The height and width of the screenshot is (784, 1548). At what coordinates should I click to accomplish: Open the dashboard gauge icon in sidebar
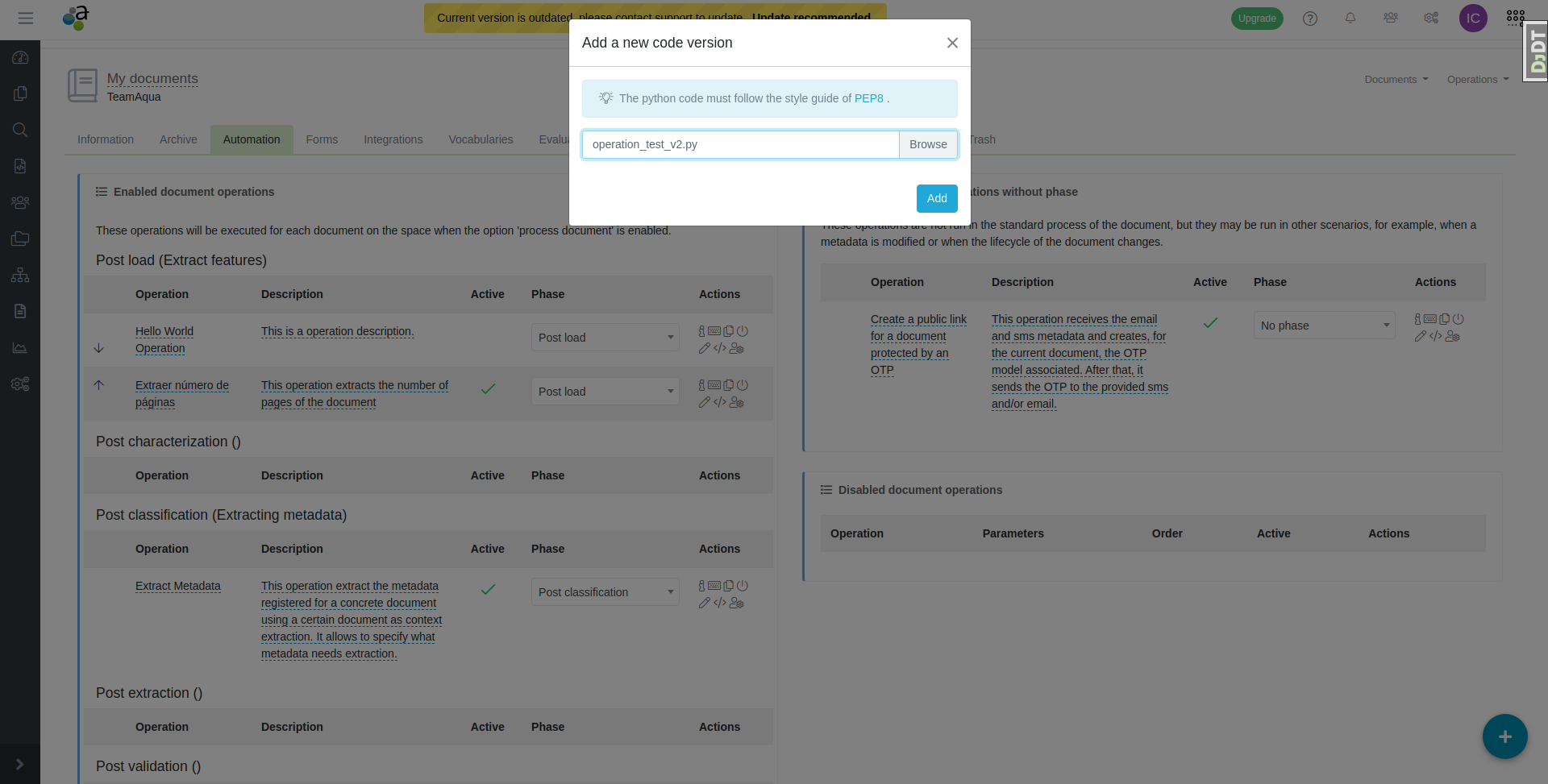20,58
